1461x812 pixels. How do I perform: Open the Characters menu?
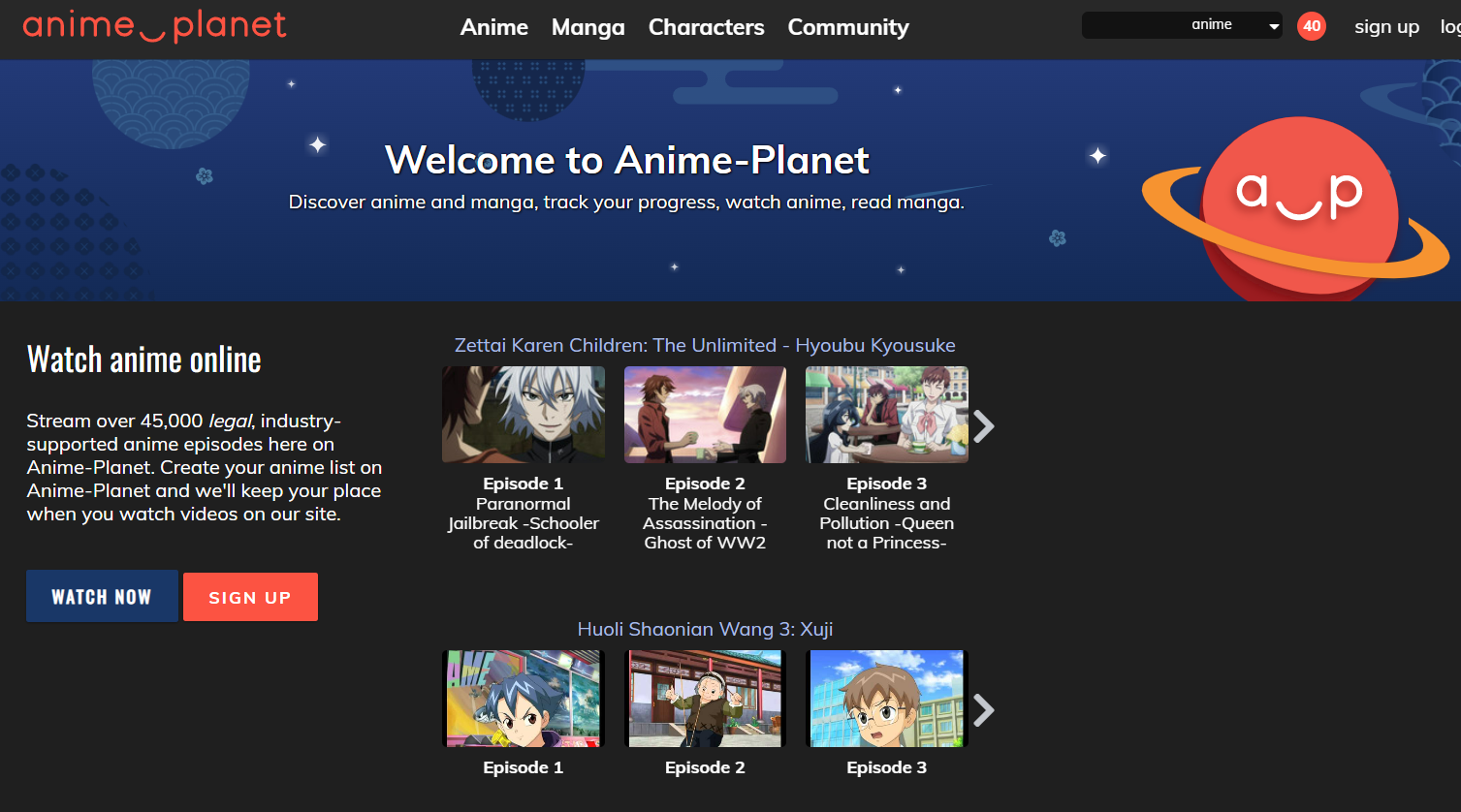pyautogui.click(x=707, y=27)
